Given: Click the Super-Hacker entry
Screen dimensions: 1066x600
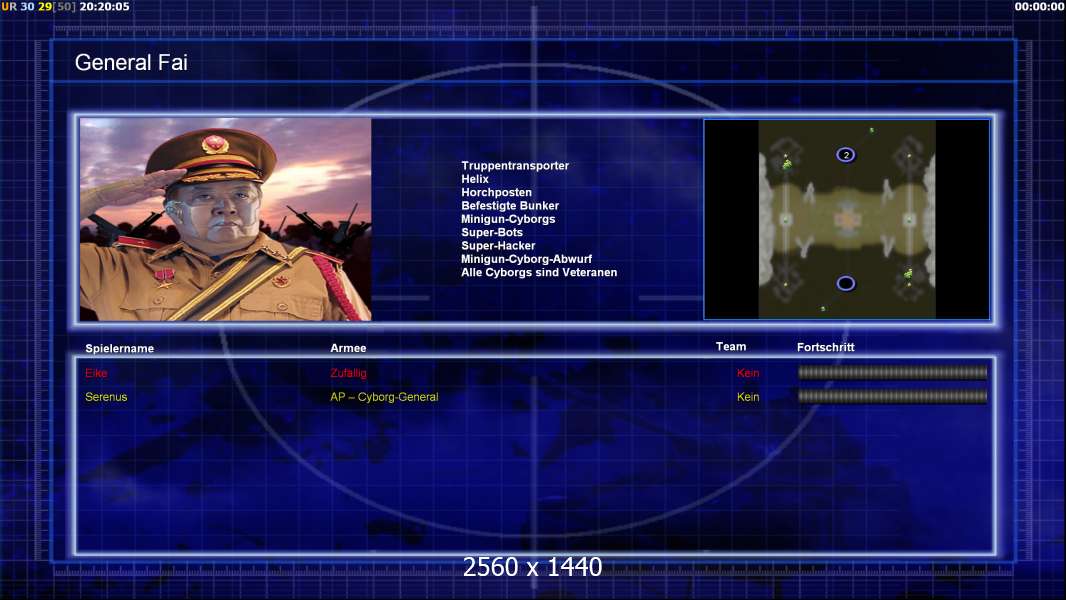Looking at the screenshot, I should pyautogui.click(x=498, y=245).
